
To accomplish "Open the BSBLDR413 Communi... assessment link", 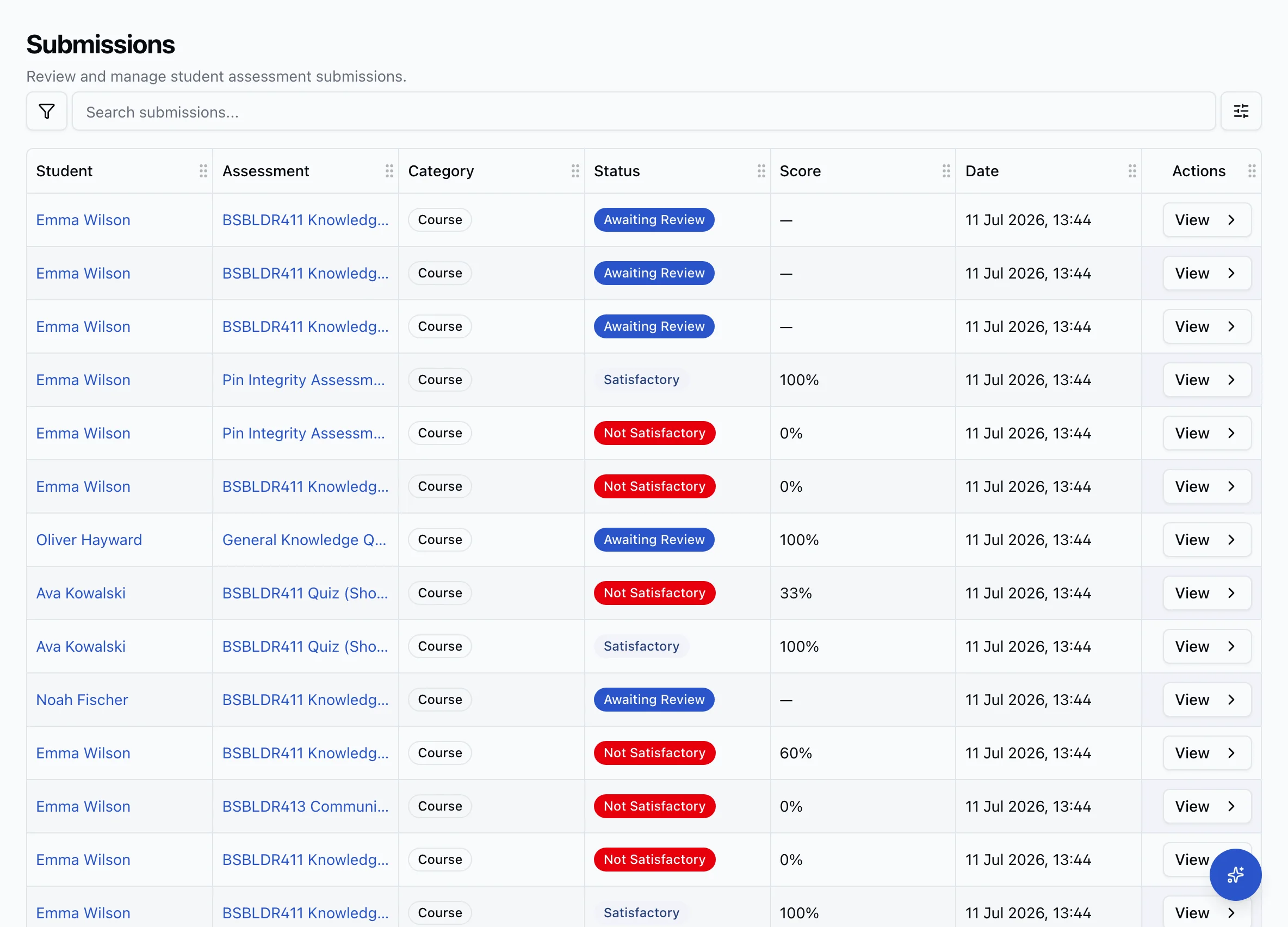I will click(306, 806).
